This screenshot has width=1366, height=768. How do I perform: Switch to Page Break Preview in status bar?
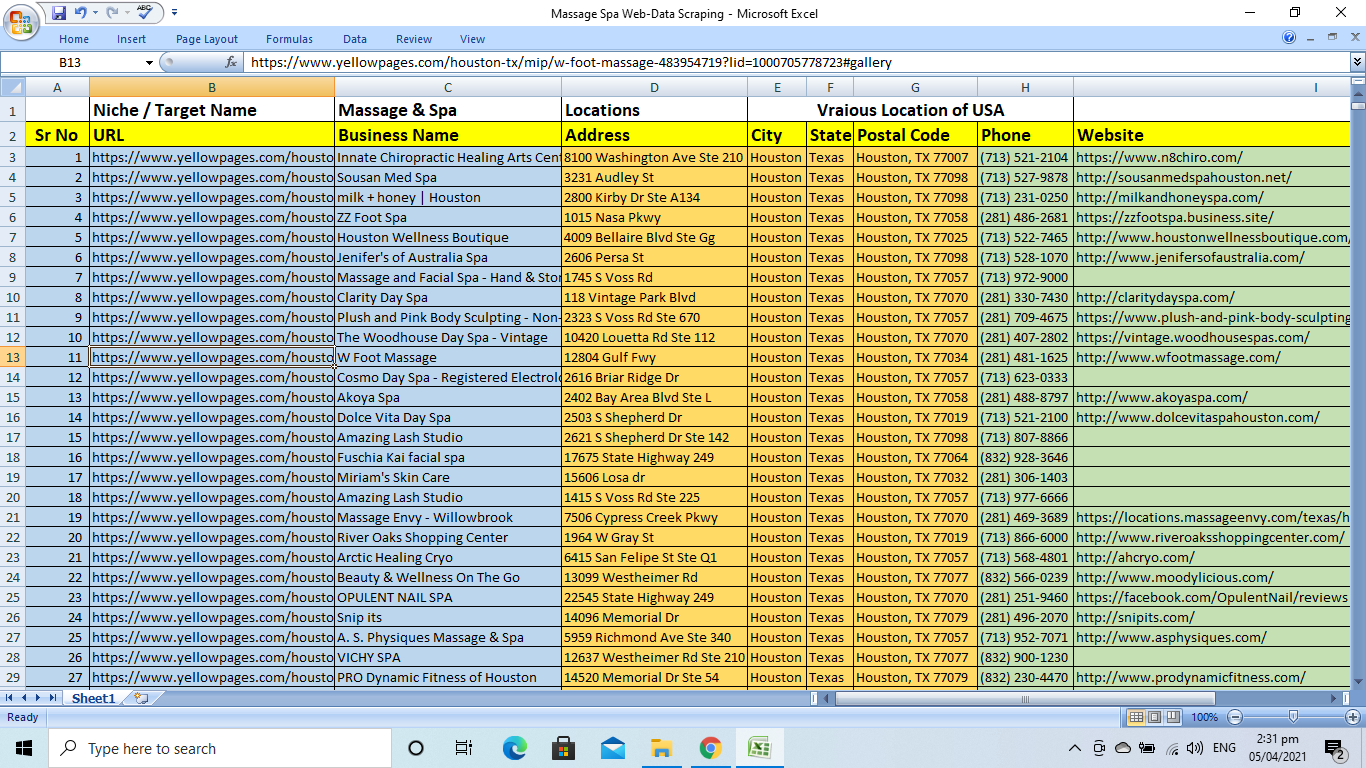point(1172,717)
